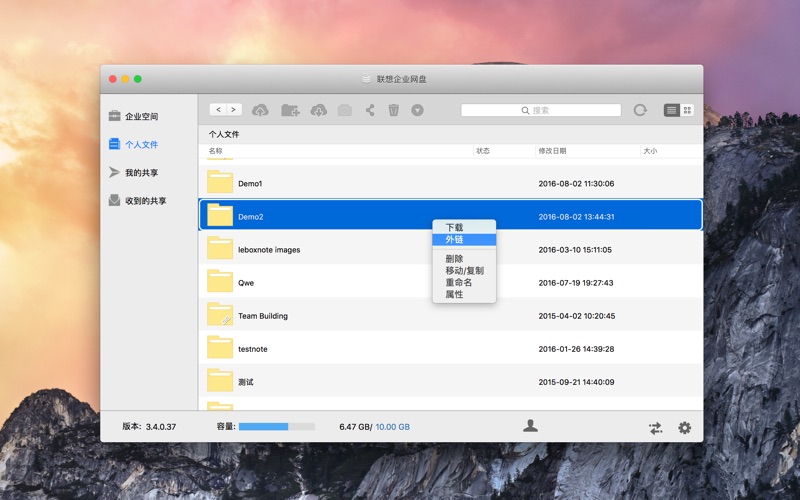Click the 收到的共享 inbox icon

point(114,200)
